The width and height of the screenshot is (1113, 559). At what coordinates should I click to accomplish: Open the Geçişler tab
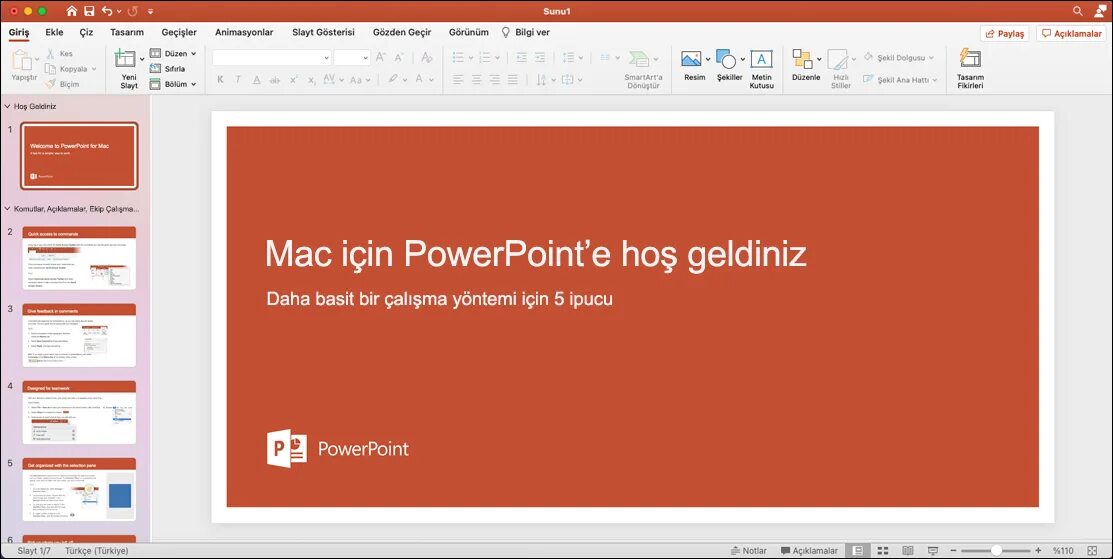coord(179,32)
